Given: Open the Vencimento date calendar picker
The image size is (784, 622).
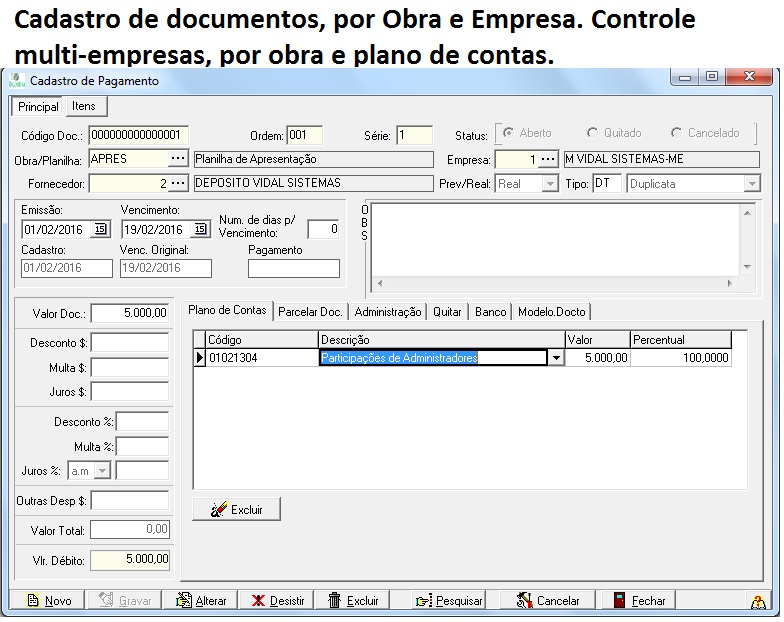Looking at the screenshot, I should pyautogui.click(x=199, y=229).
